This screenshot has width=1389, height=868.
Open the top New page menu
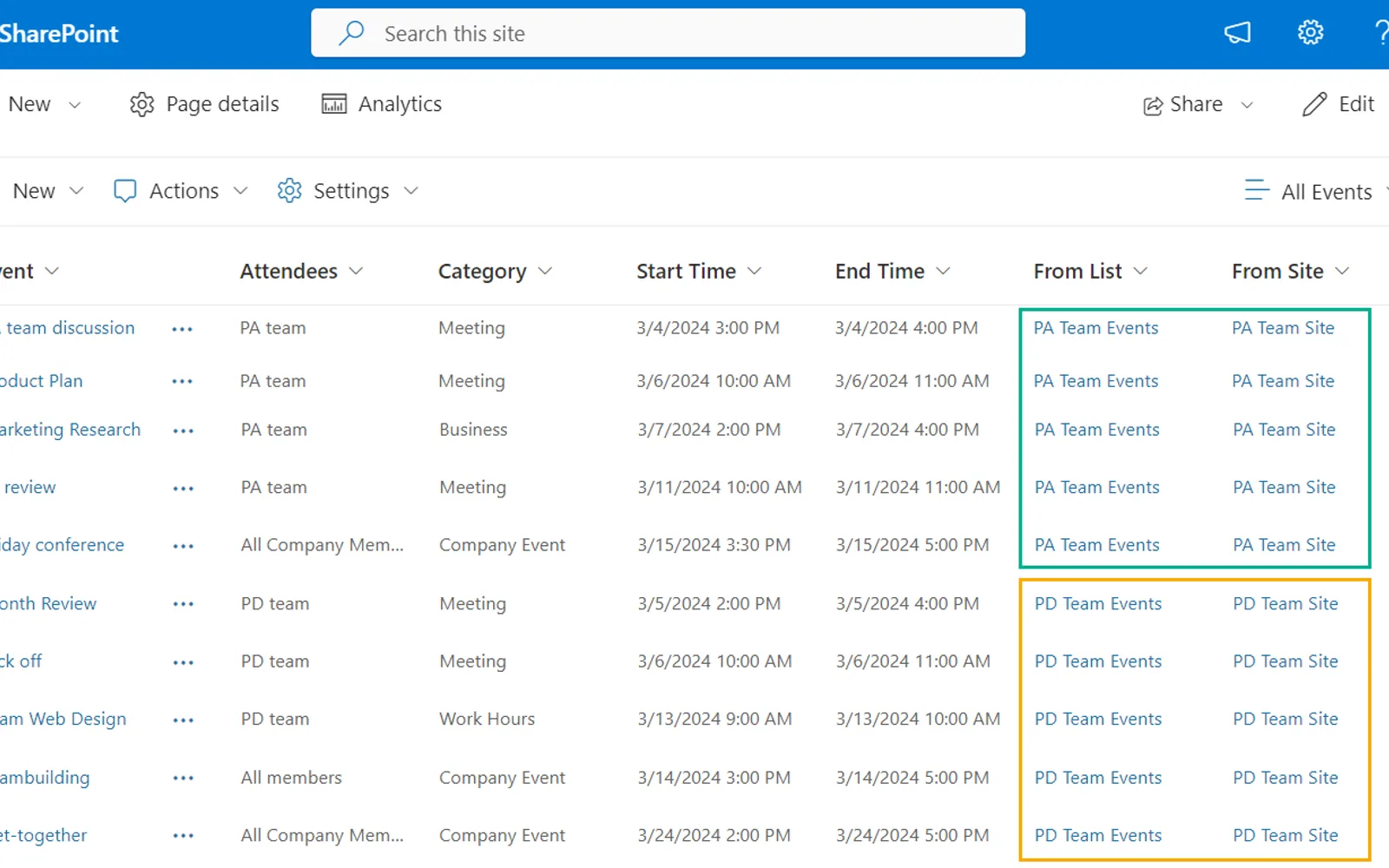pos(44,104)
